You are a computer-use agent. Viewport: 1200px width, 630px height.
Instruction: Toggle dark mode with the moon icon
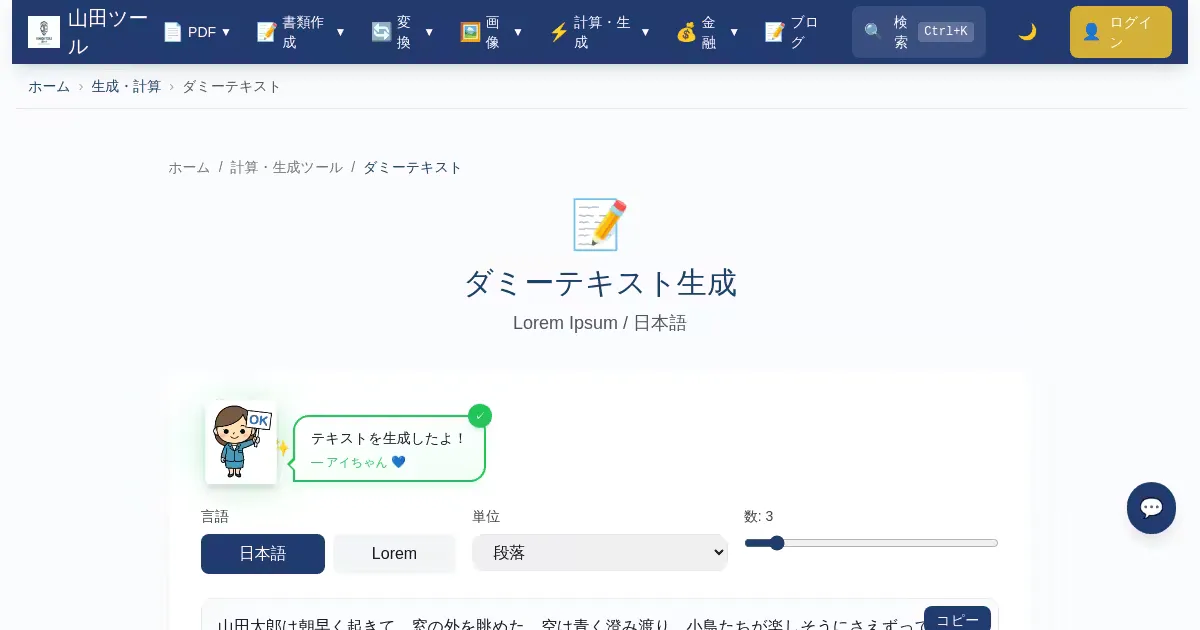click(1027, 32)
